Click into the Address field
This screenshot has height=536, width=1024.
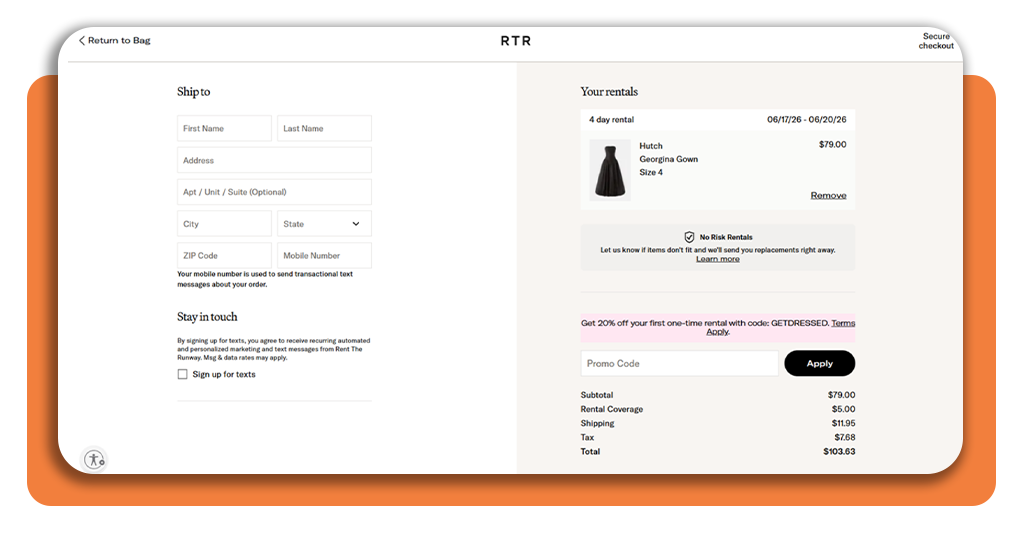point(274,160)
